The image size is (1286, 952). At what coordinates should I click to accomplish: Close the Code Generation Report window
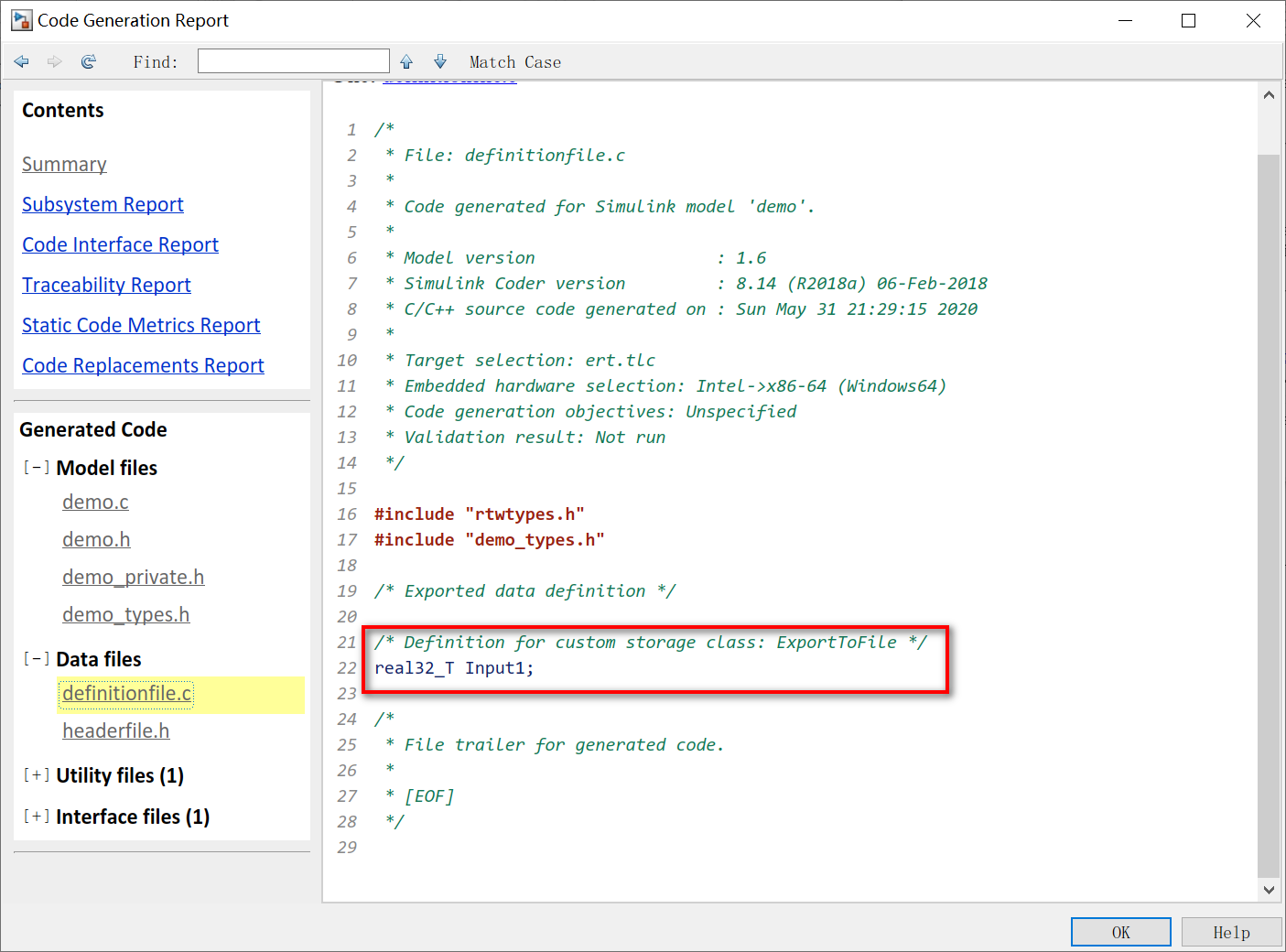(x=1253, y=20)
